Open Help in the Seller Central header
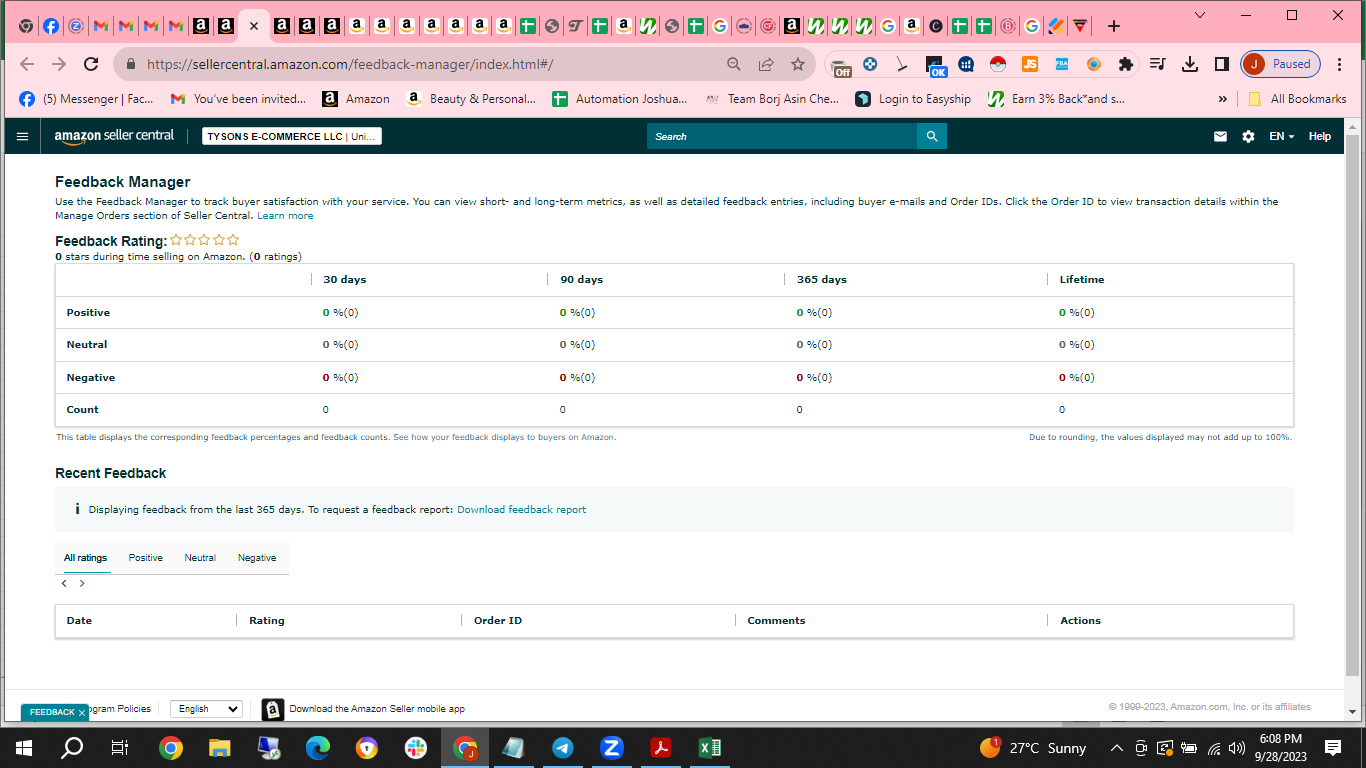Screen dimensions: 1366x768 (x=1320, y=136)
